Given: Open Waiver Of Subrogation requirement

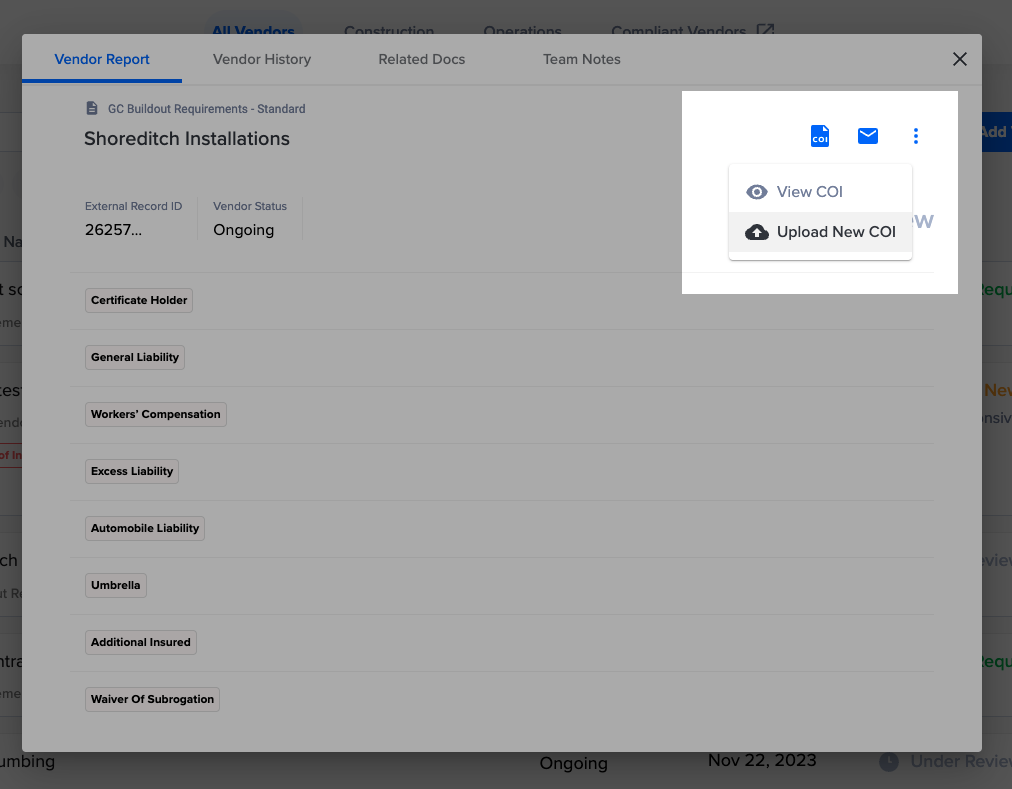Looking at the screenshot, I should [152, 699].
